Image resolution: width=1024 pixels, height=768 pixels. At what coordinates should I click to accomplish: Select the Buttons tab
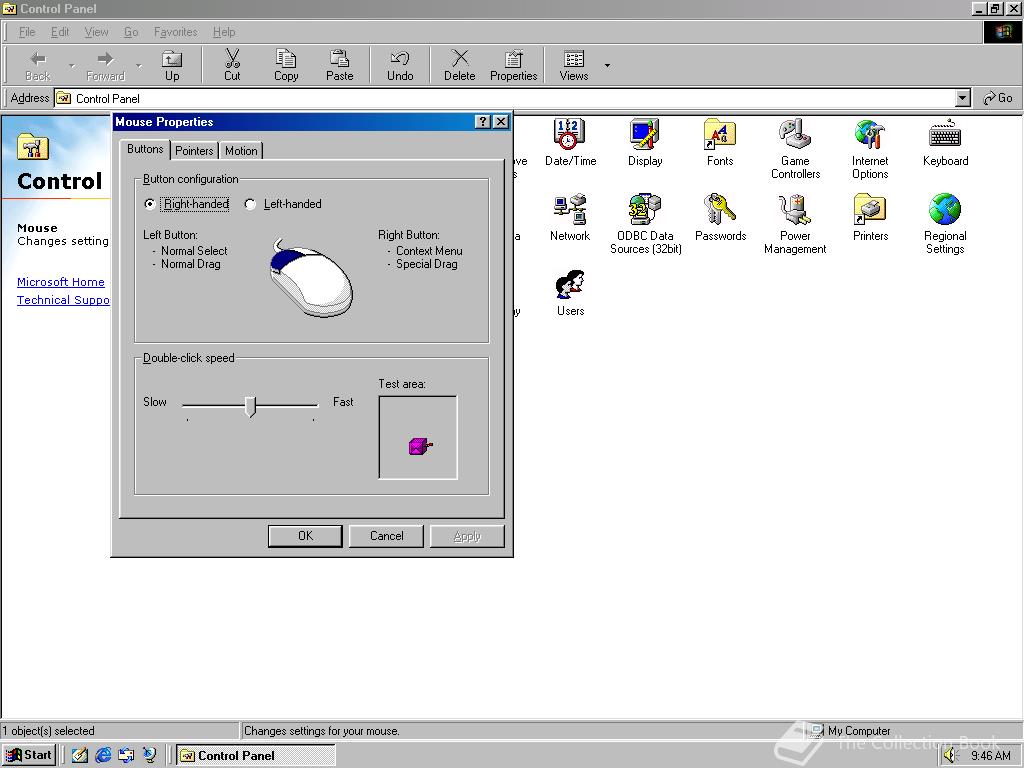145,149
